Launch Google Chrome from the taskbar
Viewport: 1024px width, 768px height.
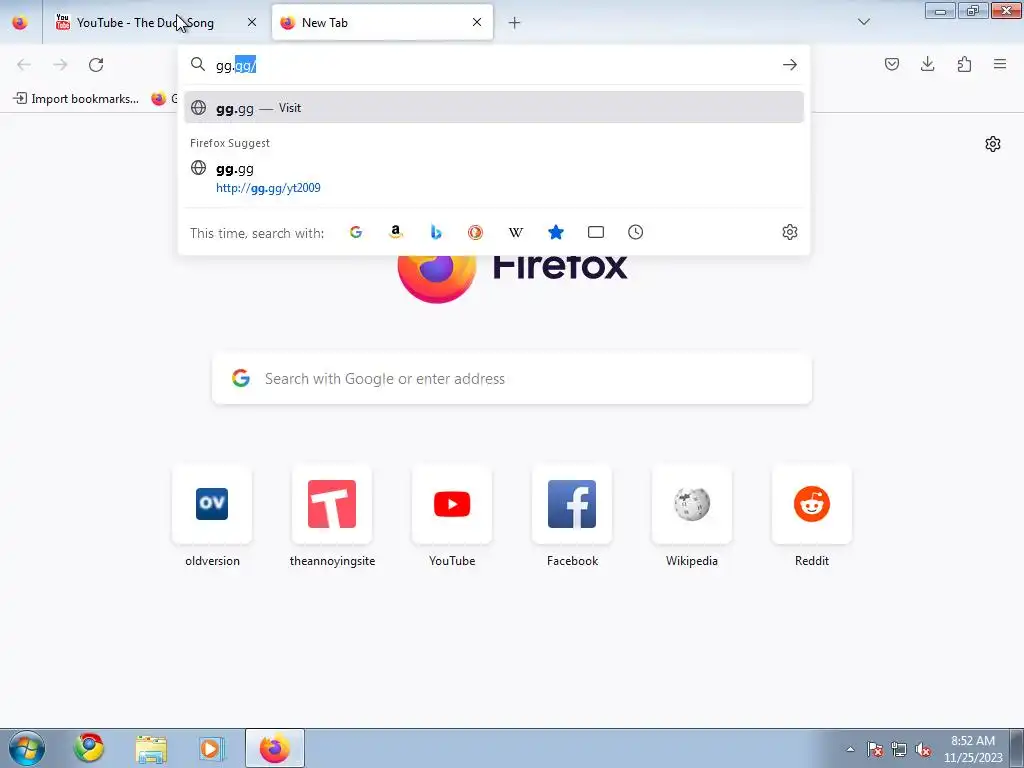89,748
